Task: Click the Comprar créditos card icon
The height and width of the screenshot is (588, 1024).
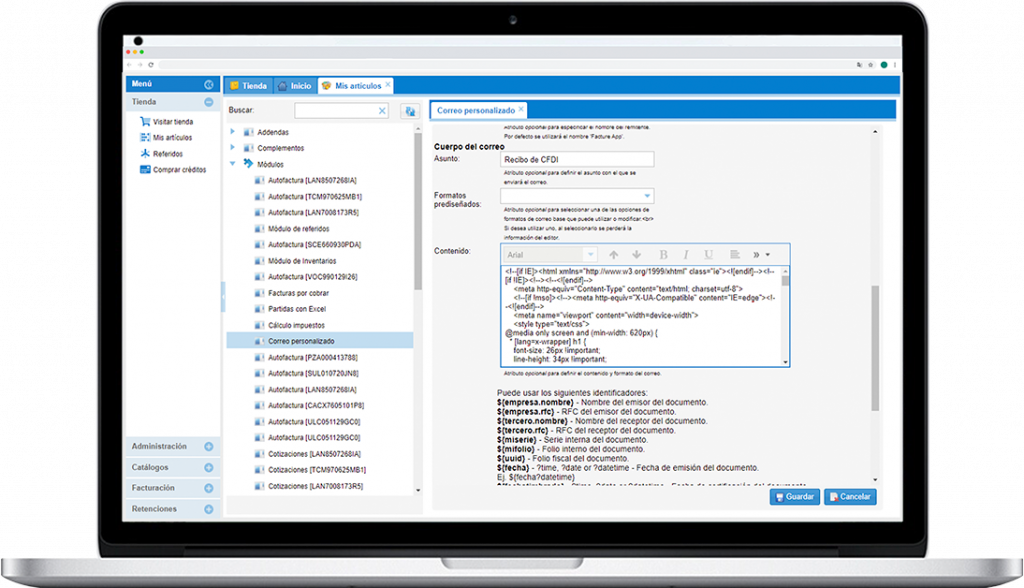Action: click(144, 170)
